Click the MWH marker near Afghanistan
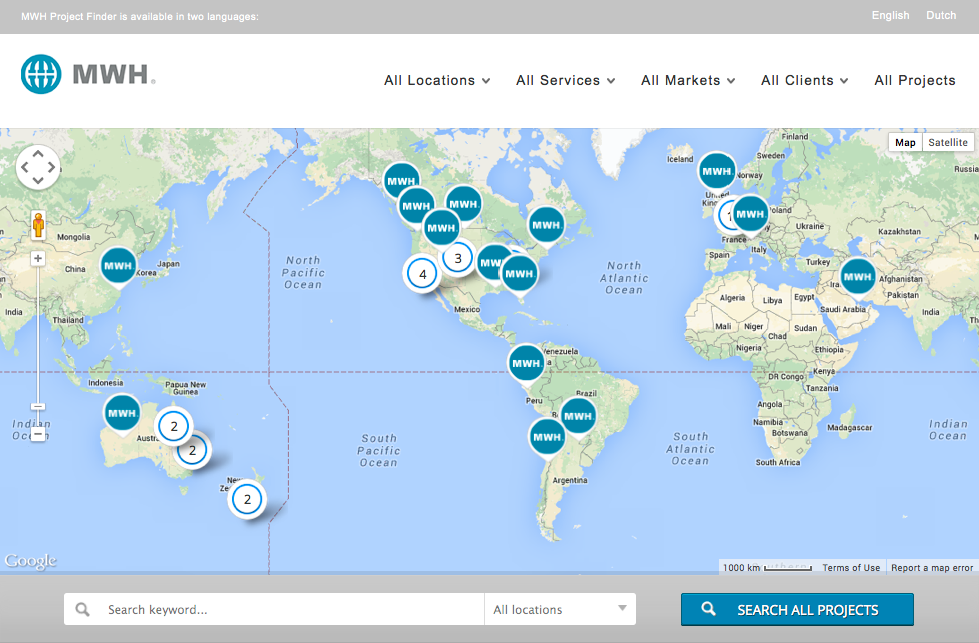979x643 pixels. [857, 275]
